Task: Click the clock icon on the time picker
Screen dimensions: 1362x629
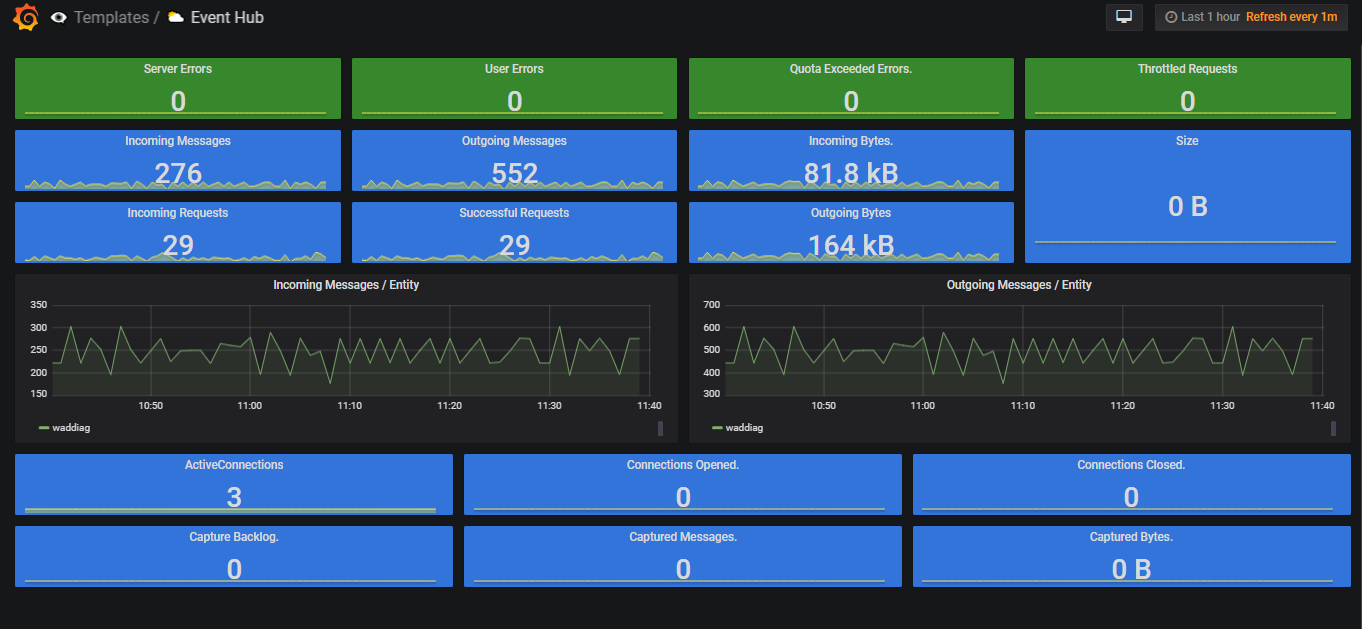Action: 1173,17
